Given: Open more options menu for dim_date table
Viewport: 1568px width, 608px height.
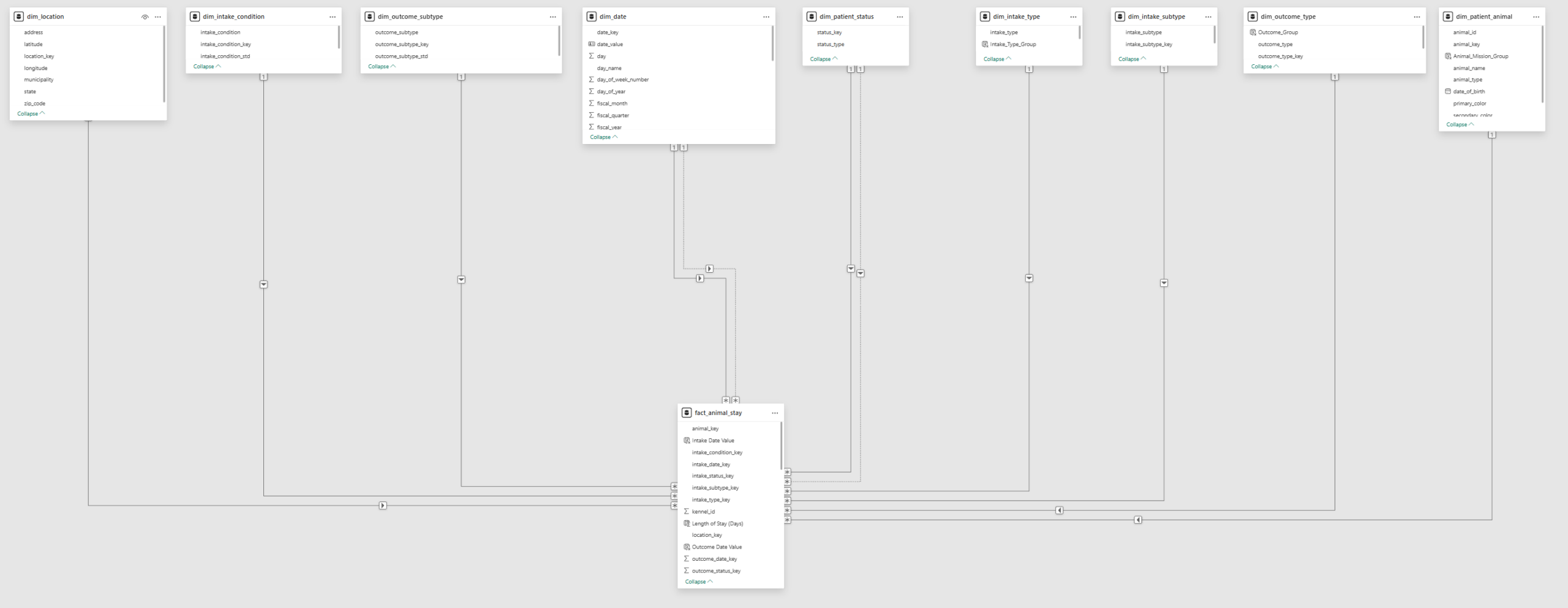Looking at the screenshot, I should tap(766, 17).
